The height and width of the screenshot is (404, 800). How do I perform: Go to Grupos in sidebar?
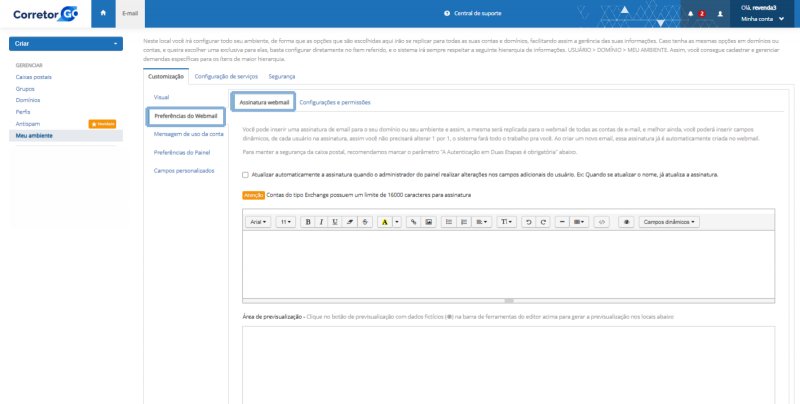click(25, 89)
